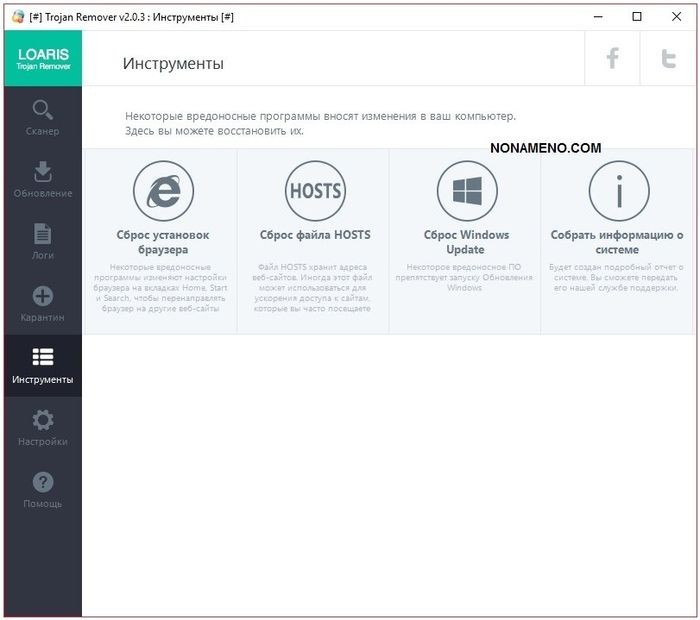Maximize the Trojan Remover window
Viewport: 700px width, 620px height.
click(x=637, y=17)
